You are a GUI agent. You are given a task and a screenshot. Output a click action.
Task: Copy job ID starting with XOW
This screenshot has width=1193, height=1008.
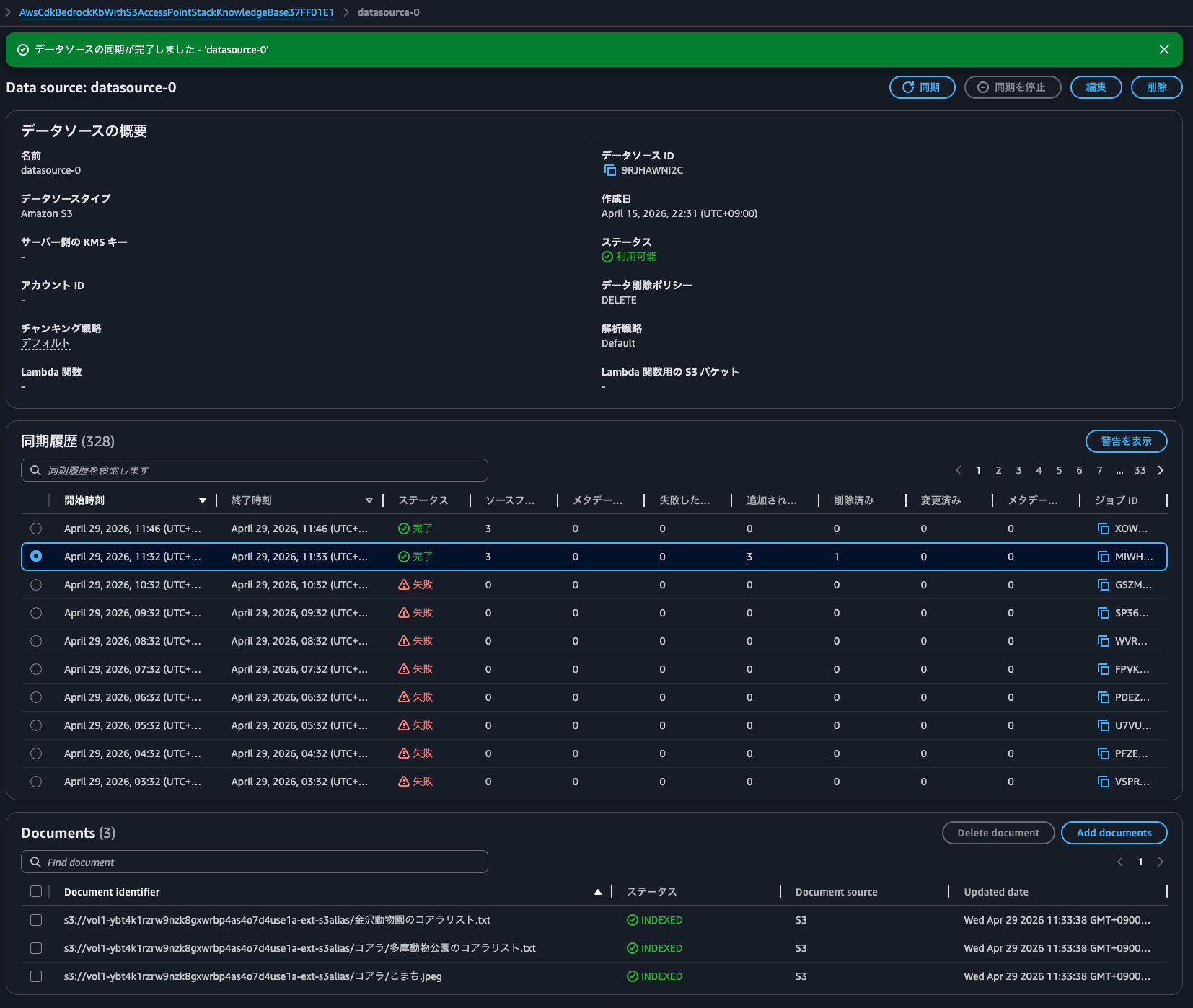(1103, 529)
